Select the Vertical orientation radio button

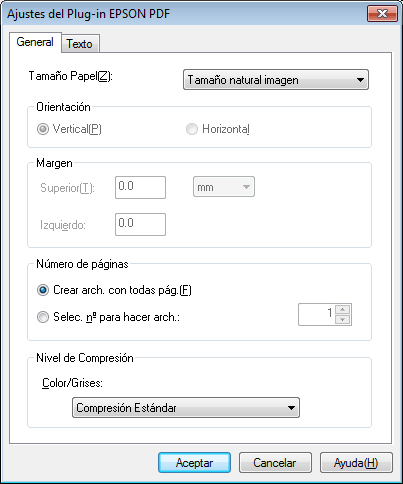pos(43,129)
